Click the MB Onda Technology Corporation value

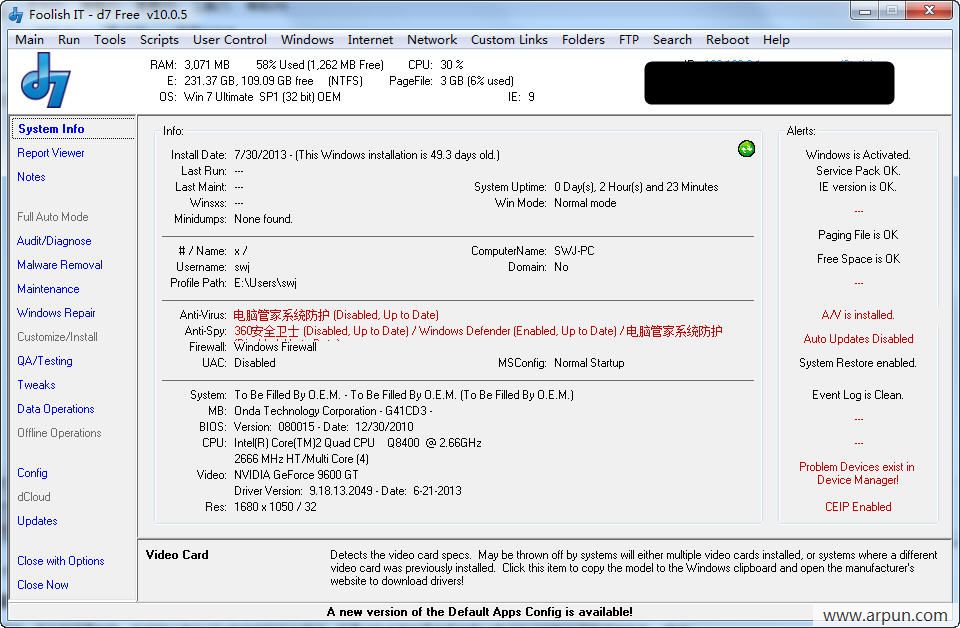click(333, 411)
